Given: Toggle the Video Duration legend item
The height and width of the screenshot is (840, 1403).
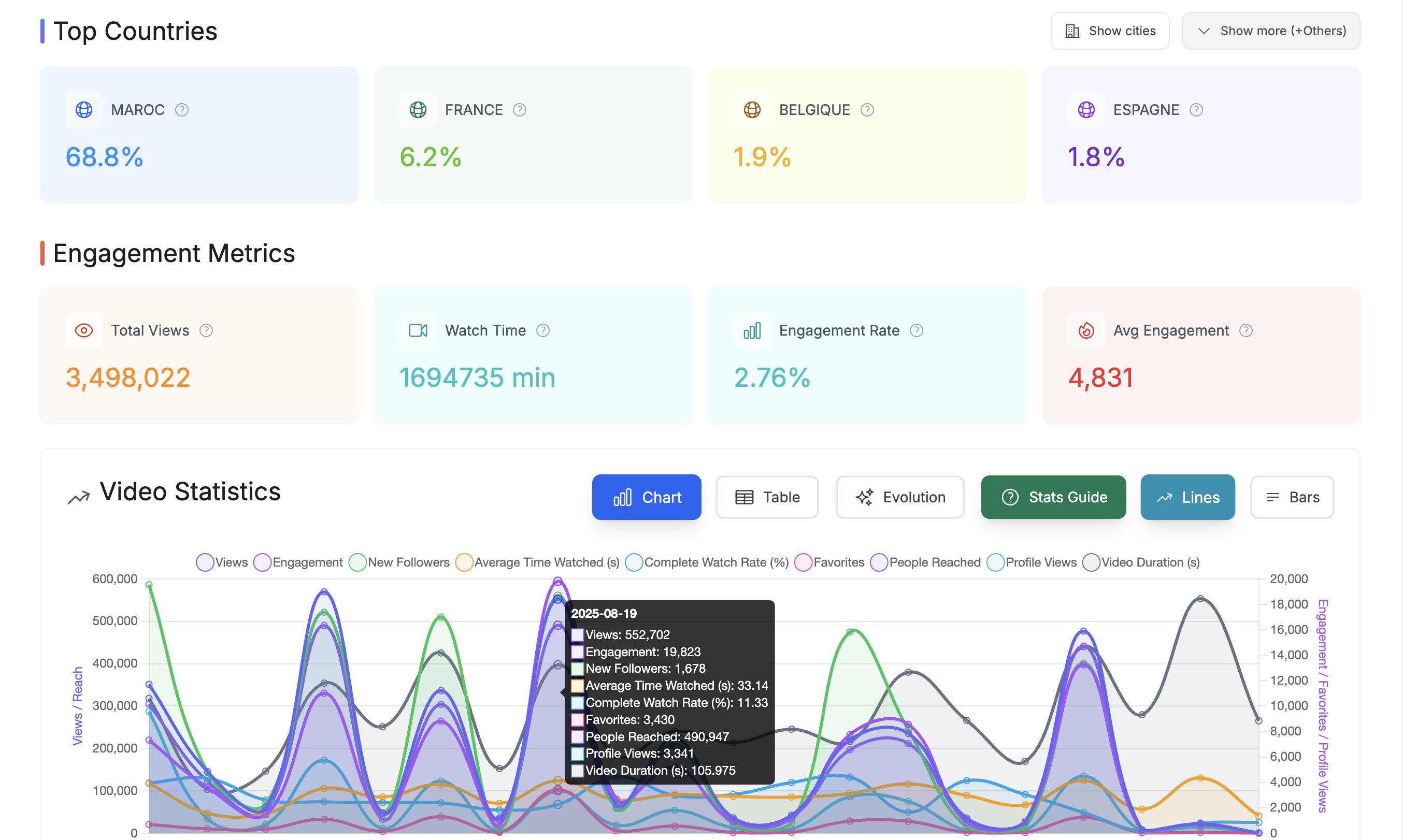Looking at the screenshot, I should 1141,562.
